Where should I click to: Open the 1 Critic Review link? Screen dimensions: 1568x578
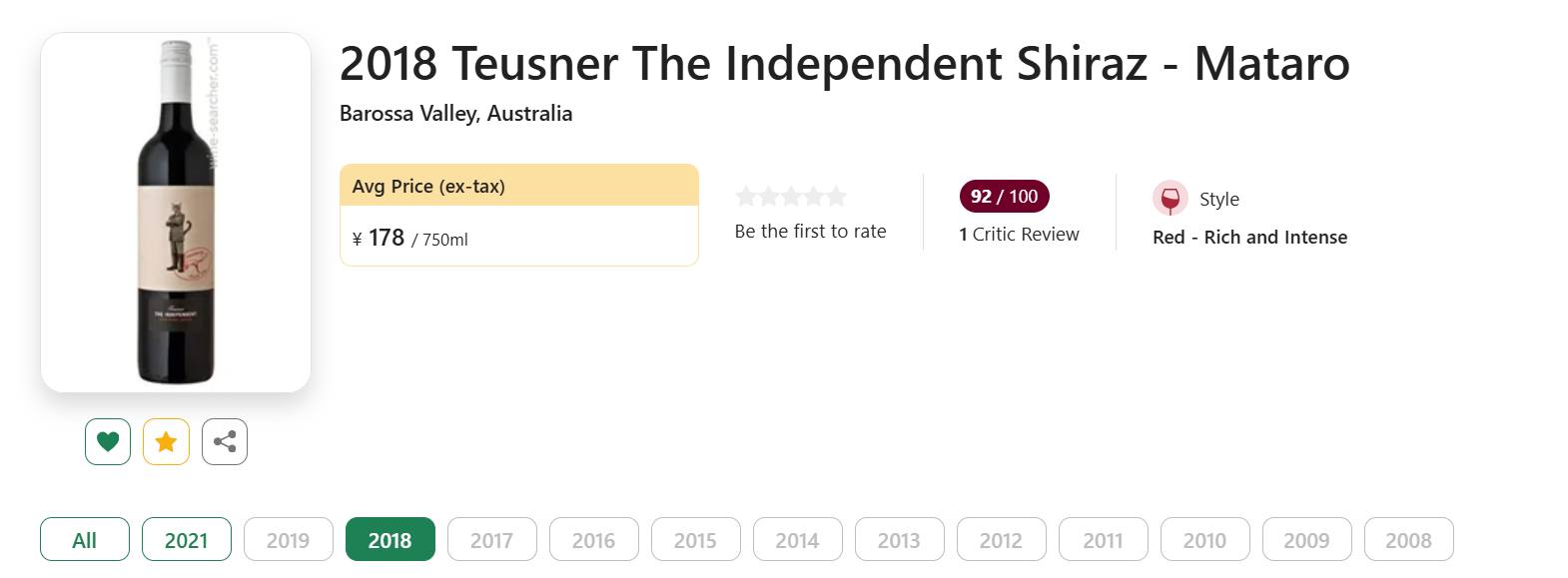[1019, 235]
